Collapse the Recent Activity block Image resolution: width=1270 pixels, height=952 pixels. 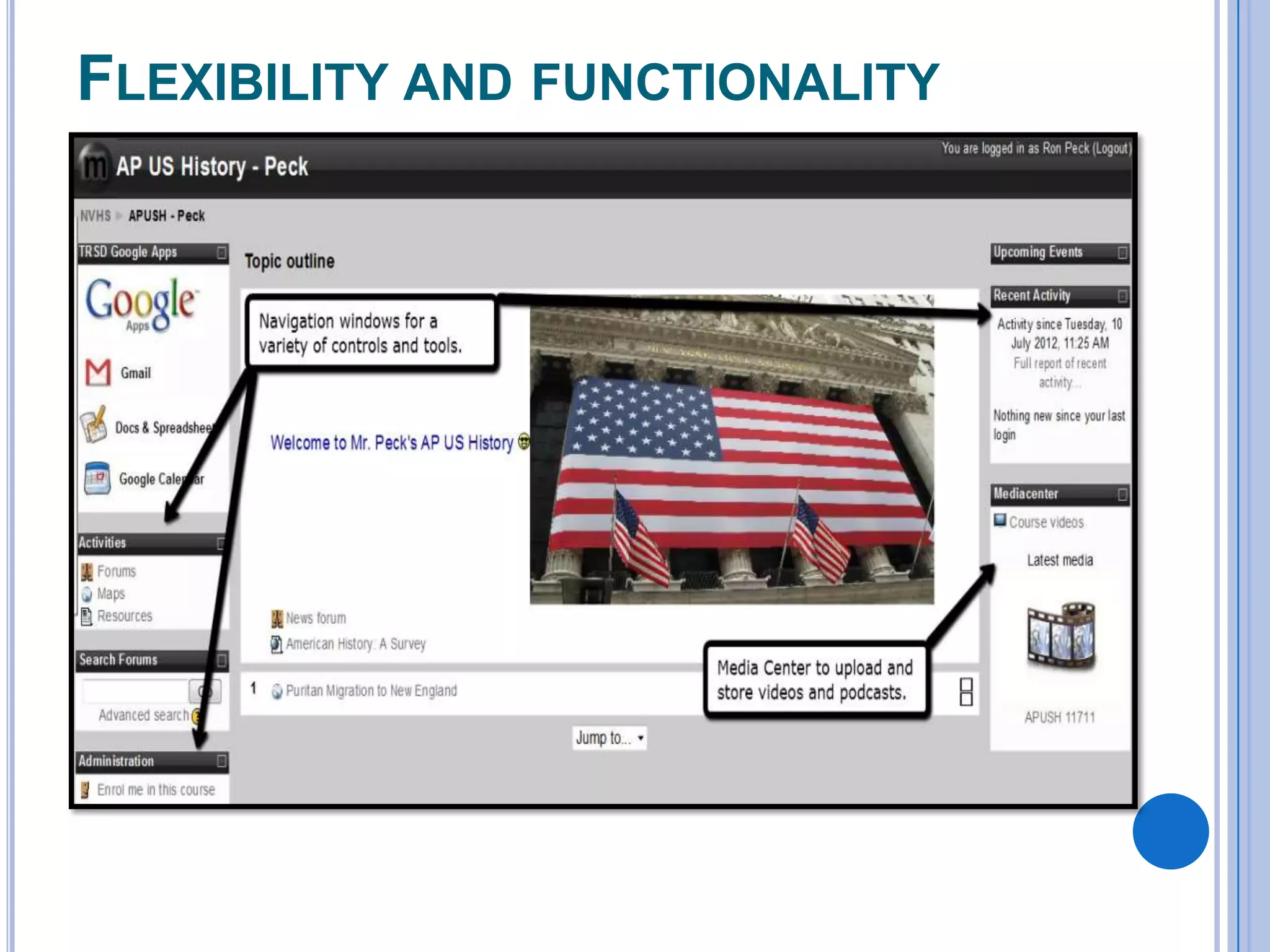pyautogui.click(x=1122, y=296)
